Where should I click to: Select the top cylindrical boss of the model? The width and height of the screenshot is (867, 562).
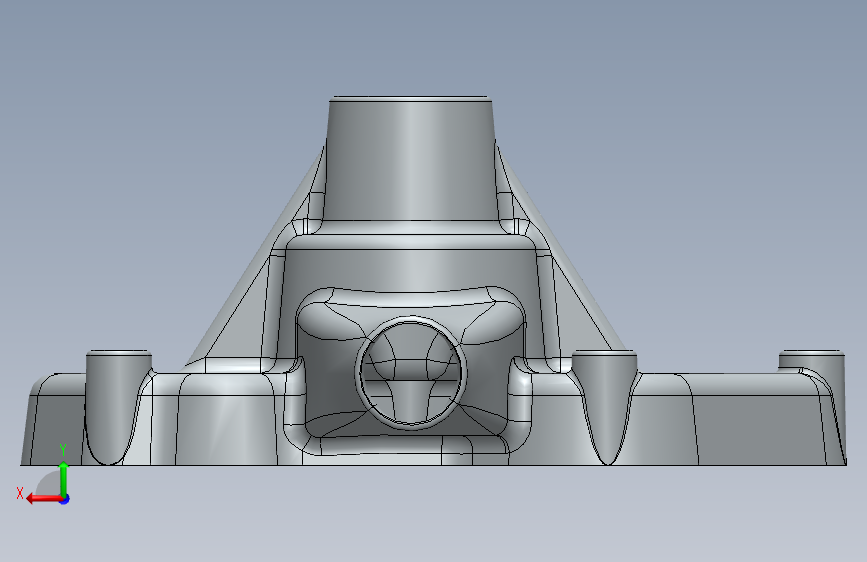(x=410, y=159)
